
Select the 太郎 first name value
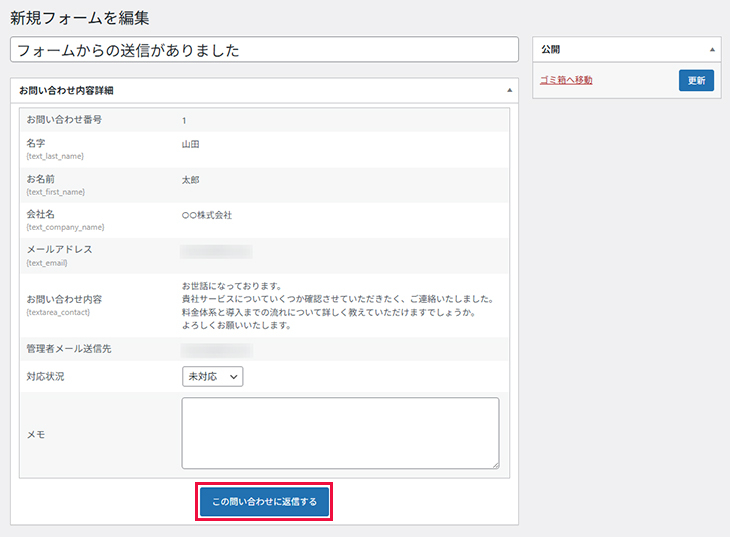(x=191, y=180)
